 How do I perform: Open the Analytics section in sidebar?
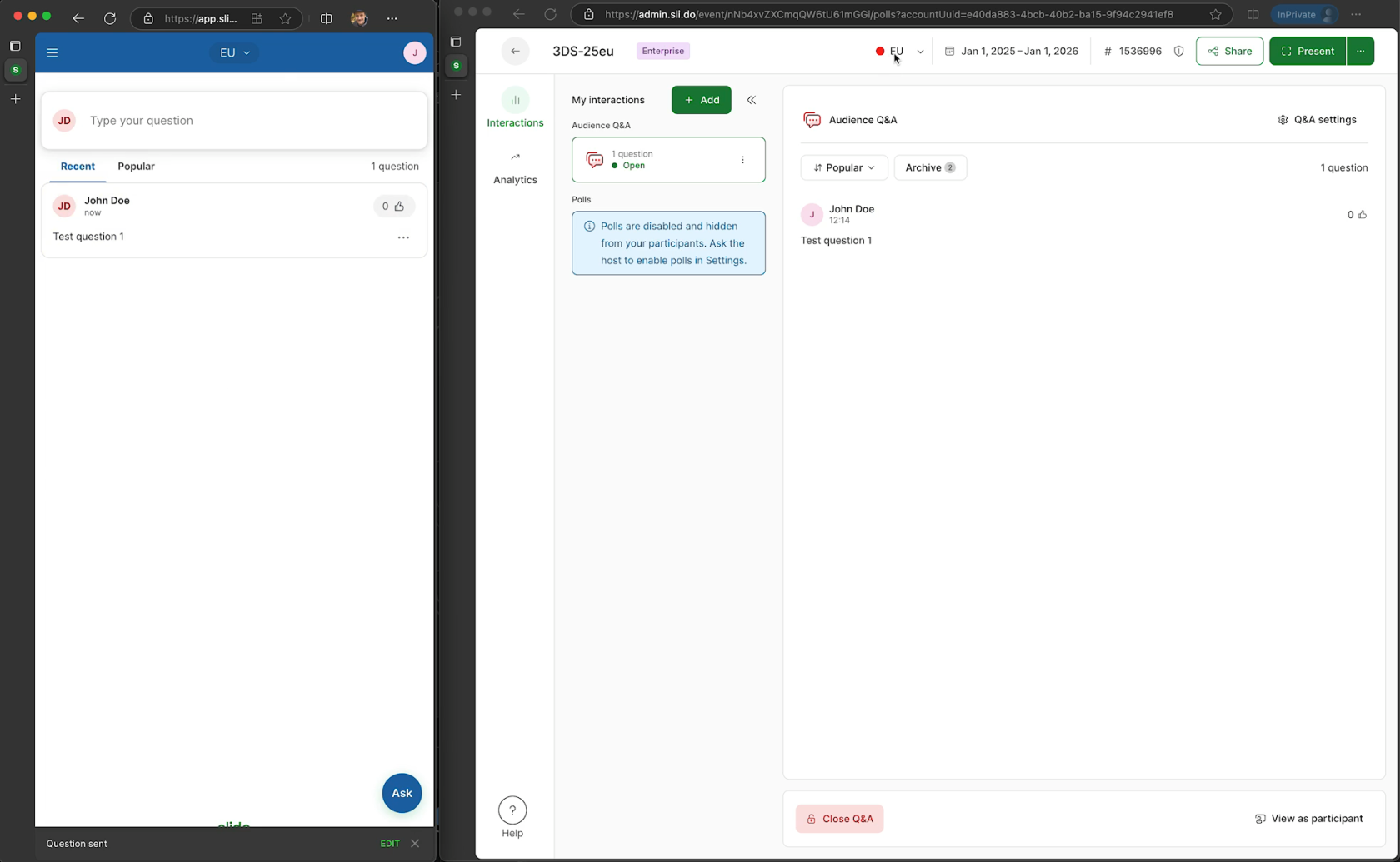[x=515, y=167]
